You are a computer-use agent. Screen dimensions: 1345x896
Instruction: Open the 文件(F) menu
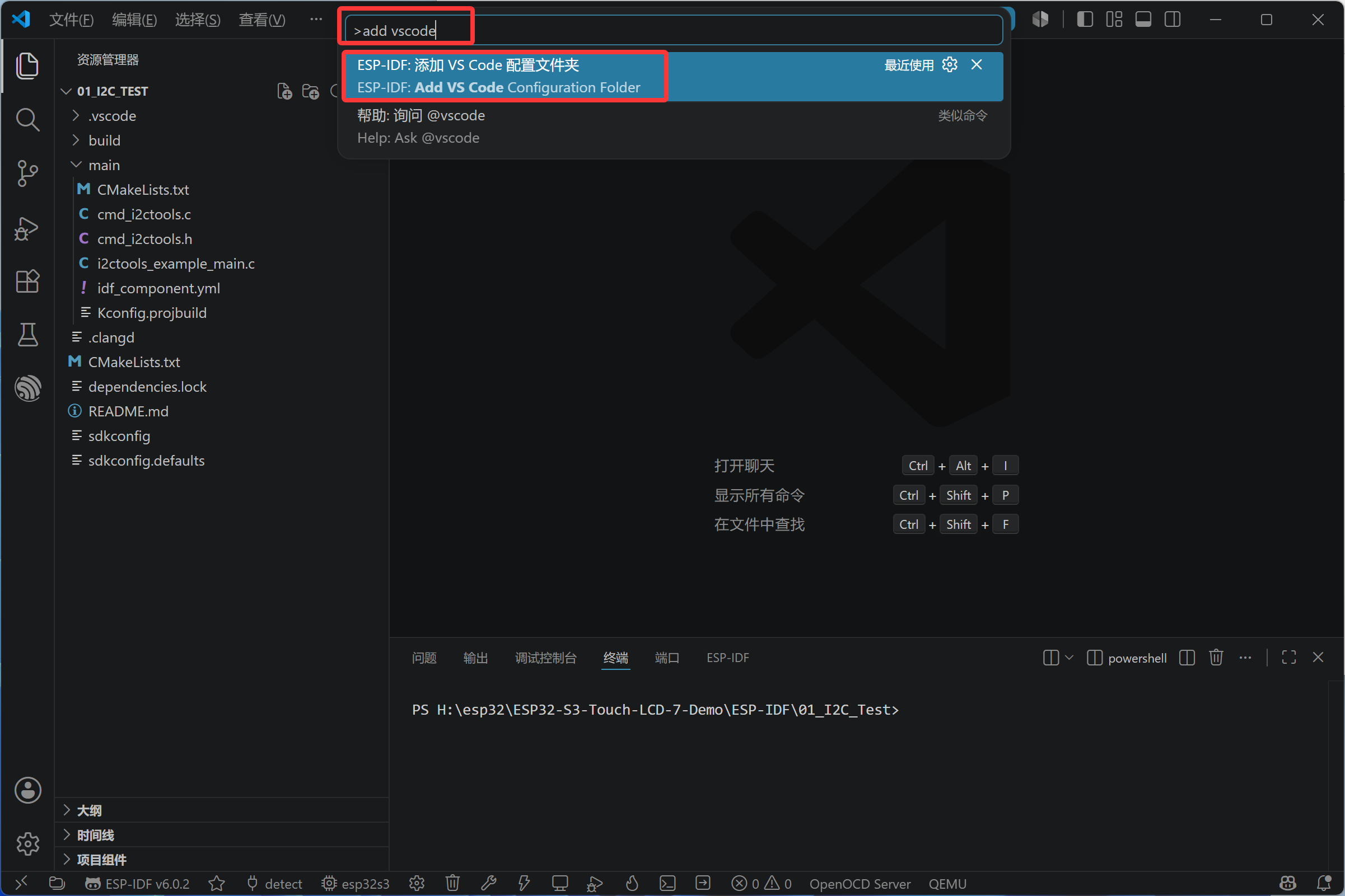point(71,20)
